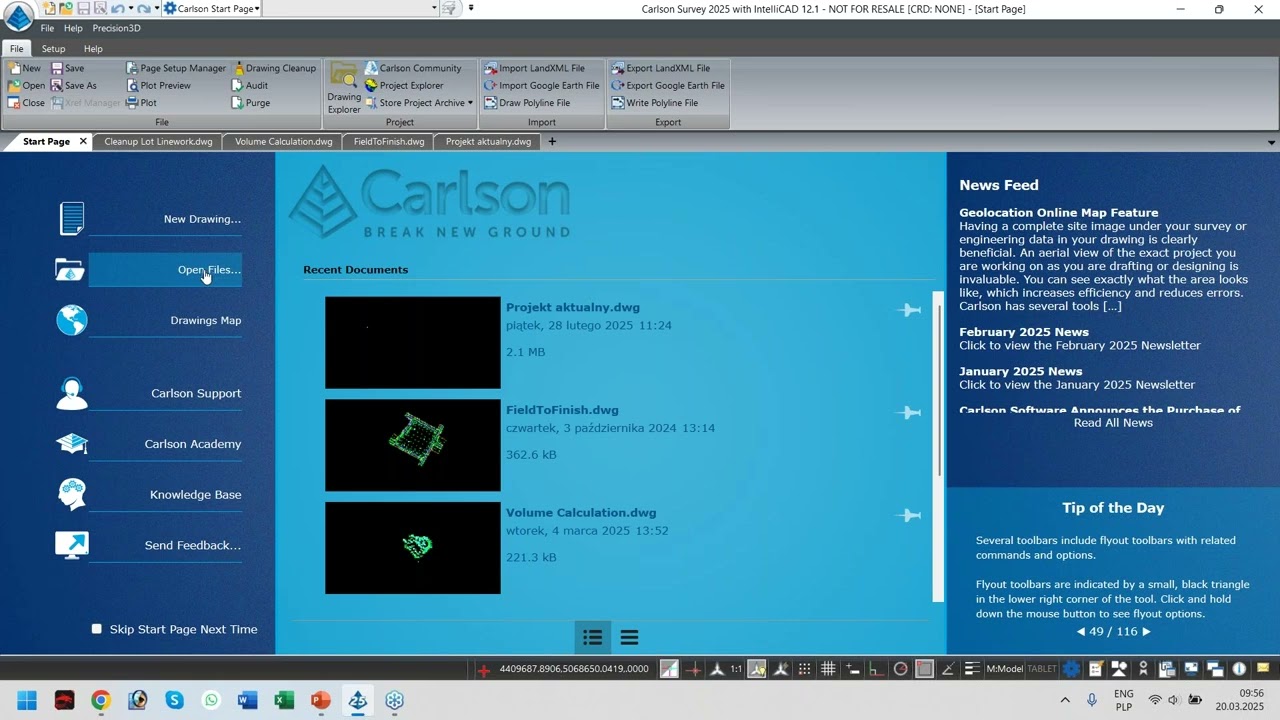
Task: Toggle TABLET mode in the status bar
Action: click(1042, 669)
